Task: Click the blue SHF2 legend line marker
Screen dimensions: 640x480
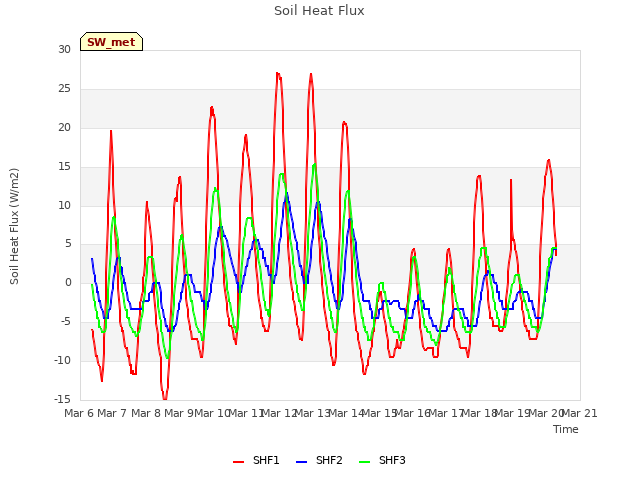Action: point(301,462)
